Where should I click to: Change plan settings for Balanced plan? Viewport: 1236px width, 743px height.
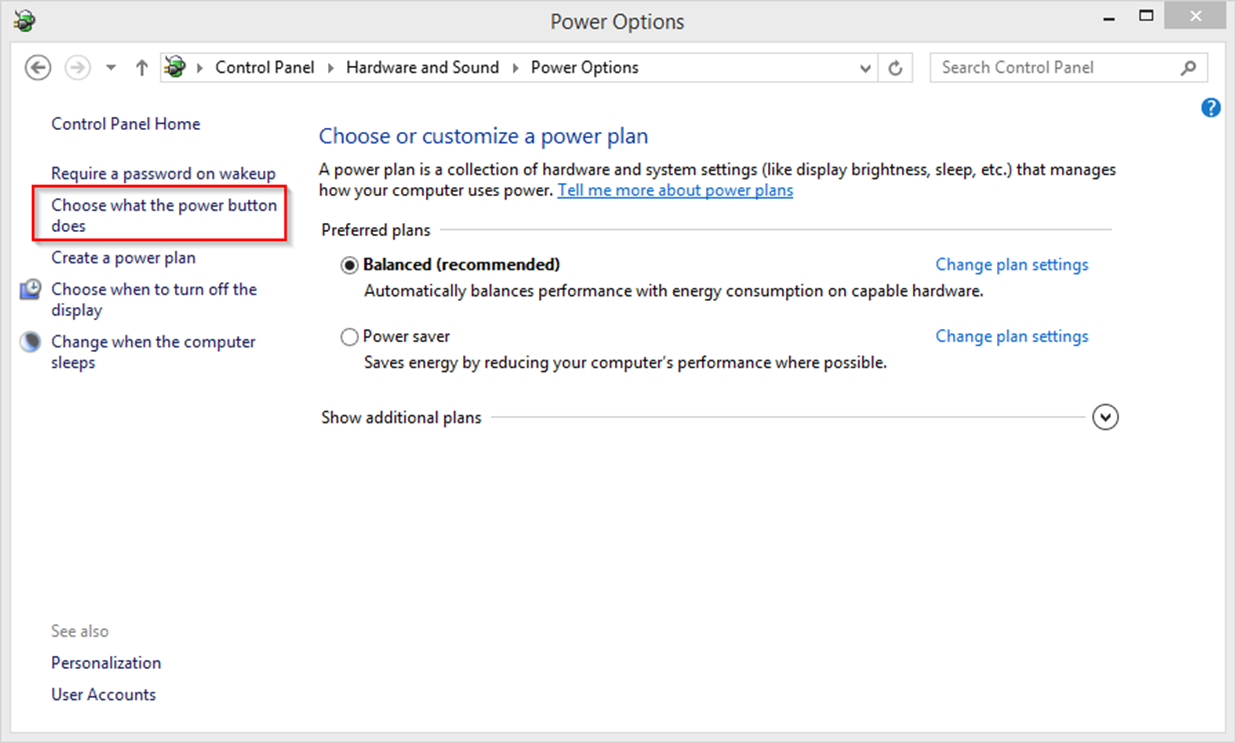point(1012,265)
